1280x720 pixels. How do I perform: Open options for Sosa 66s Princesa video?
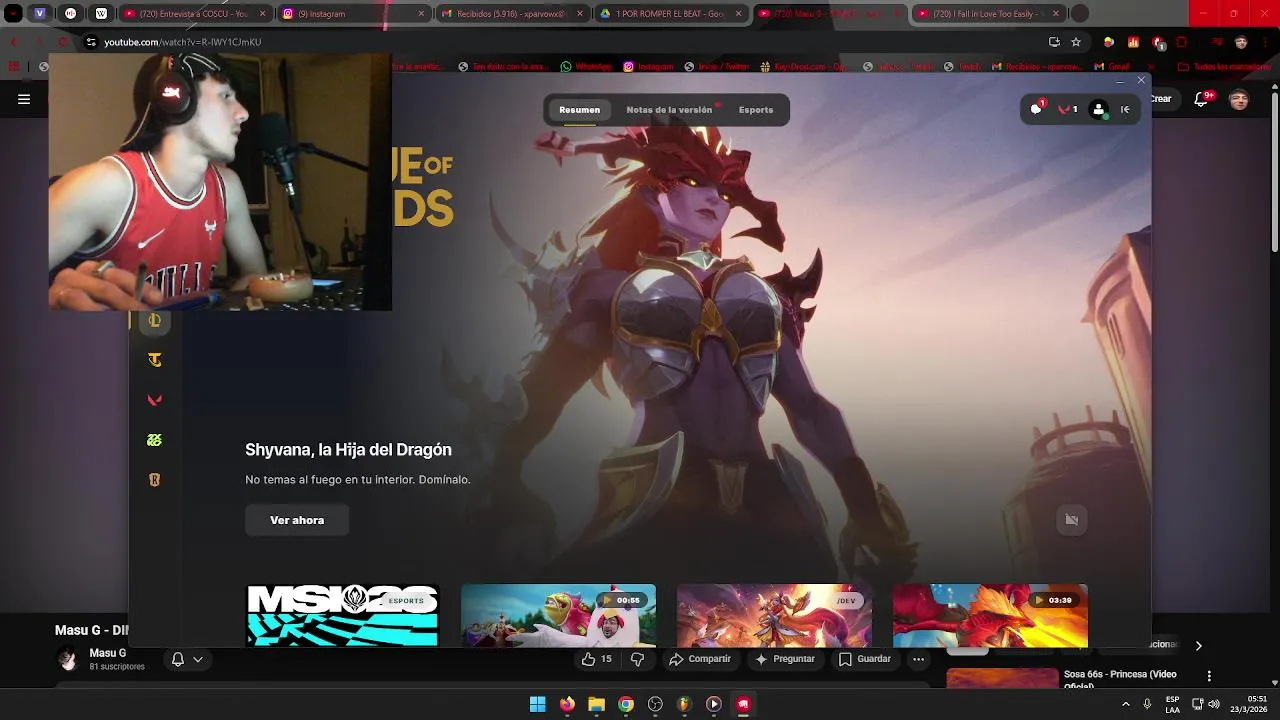coord(1209,676)
